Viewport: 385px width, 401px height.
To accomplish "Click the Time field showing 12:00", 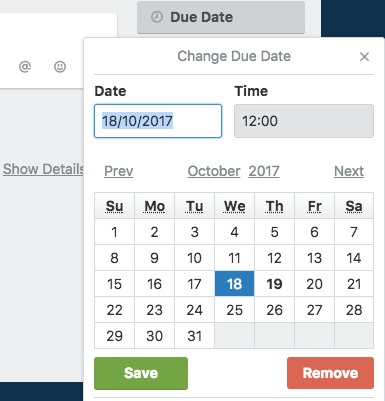I will 304,121.
